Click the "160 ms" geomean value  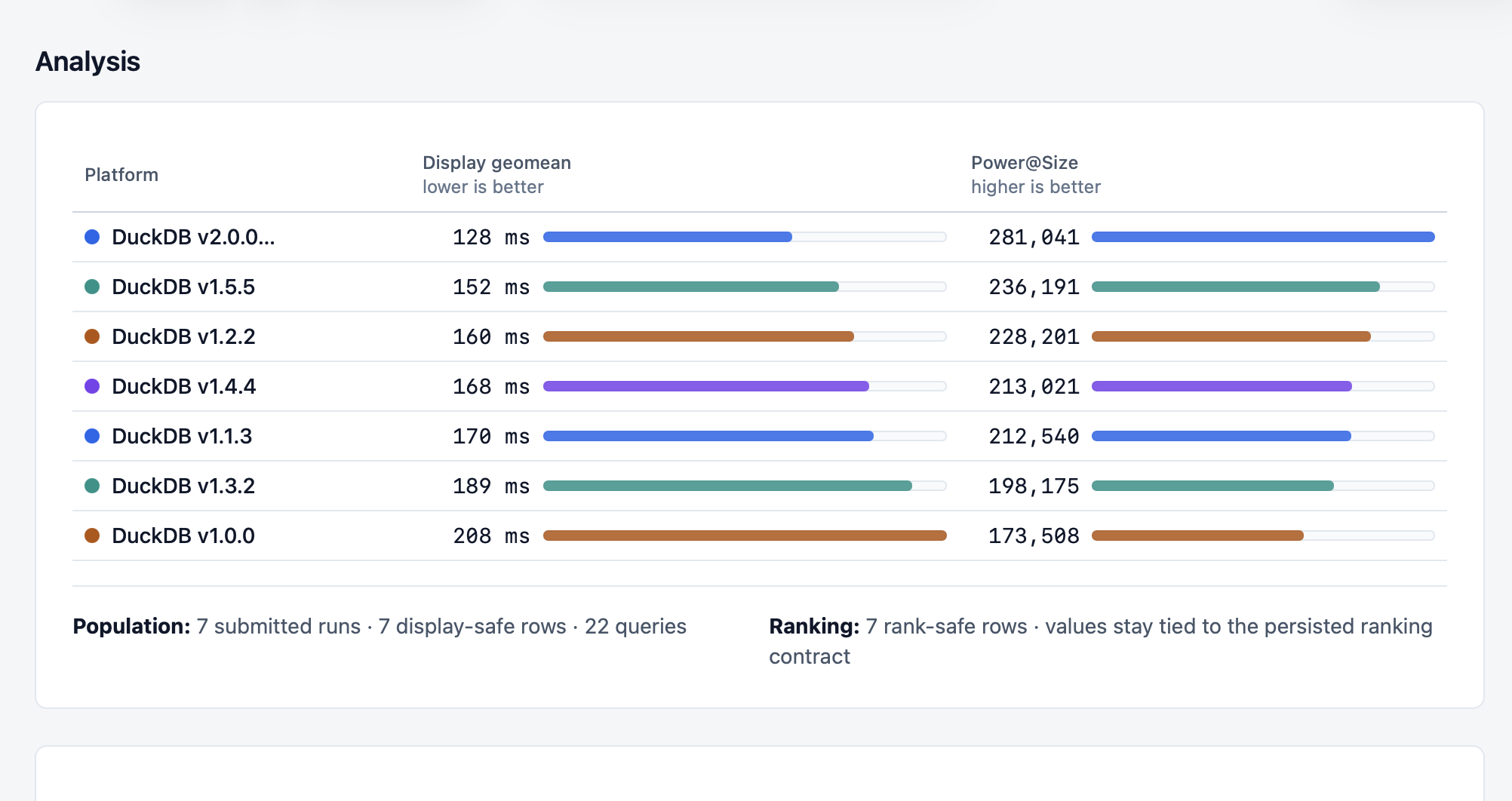[491, 336]
